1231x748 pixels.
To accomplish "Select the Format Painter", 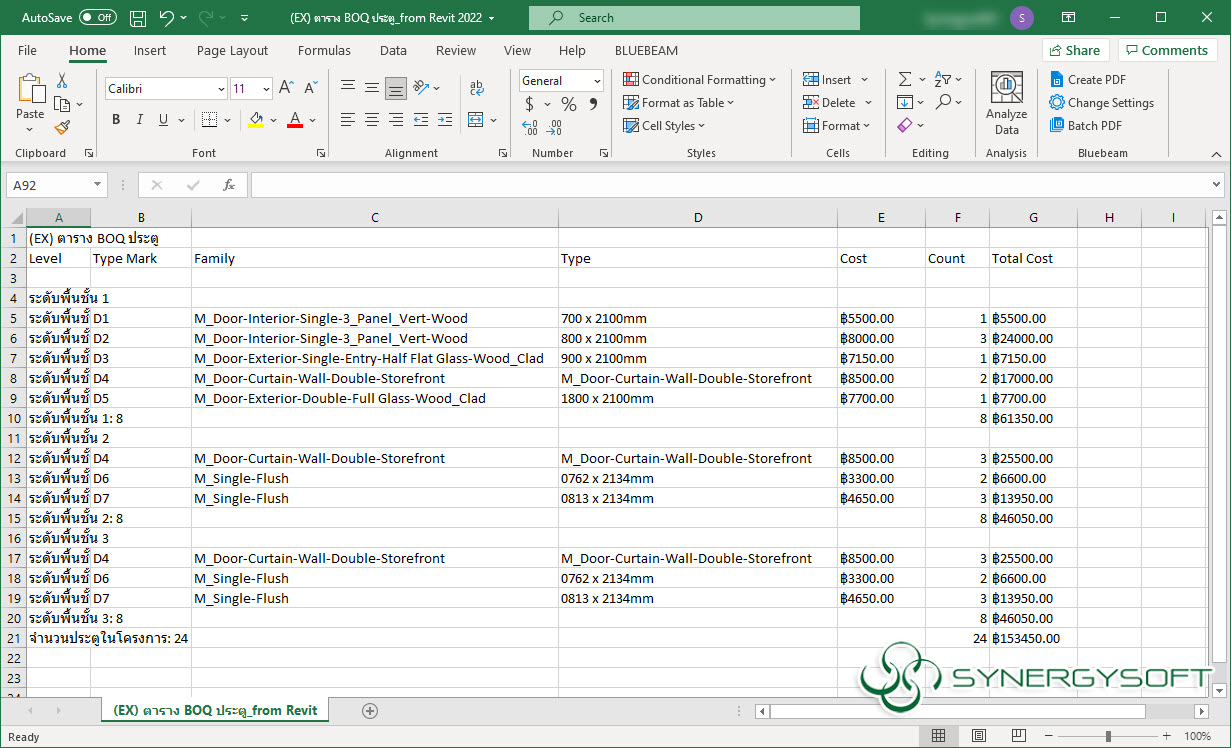I will point(60,128).
